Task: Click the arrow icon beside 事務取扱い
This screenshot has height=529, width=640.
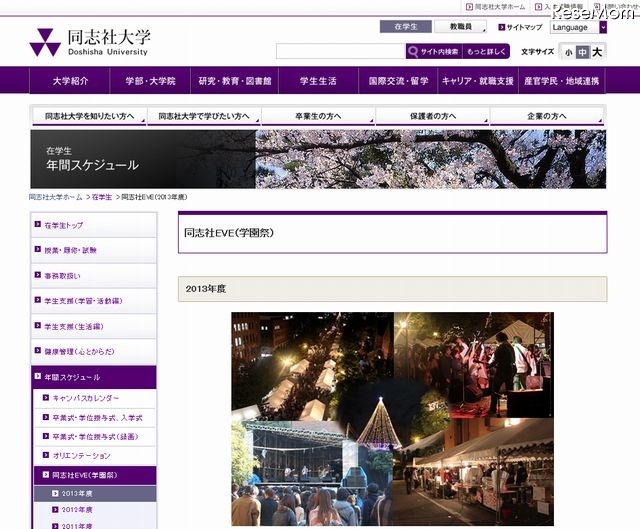Action: point(38,275)
